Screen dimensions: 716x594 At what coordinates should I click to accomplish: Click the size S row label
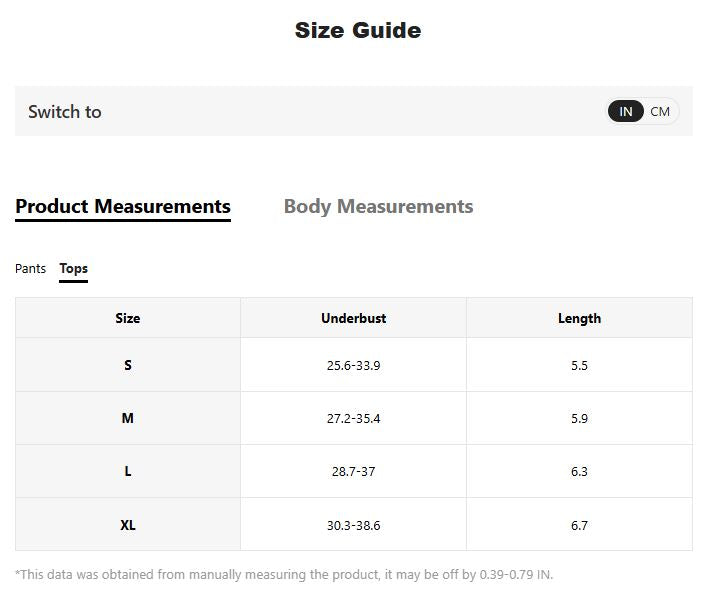[x=128, y=365]
